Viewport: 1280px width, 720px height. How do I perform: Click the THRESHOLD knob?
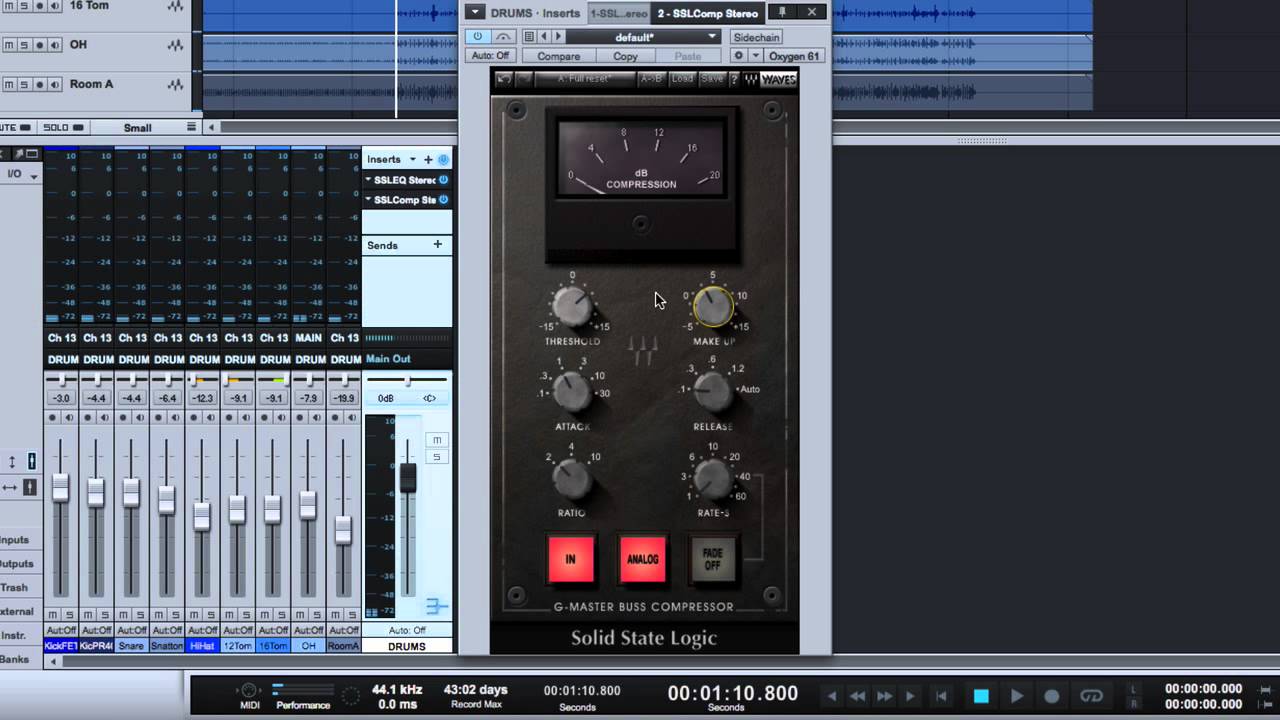[572, 308]
